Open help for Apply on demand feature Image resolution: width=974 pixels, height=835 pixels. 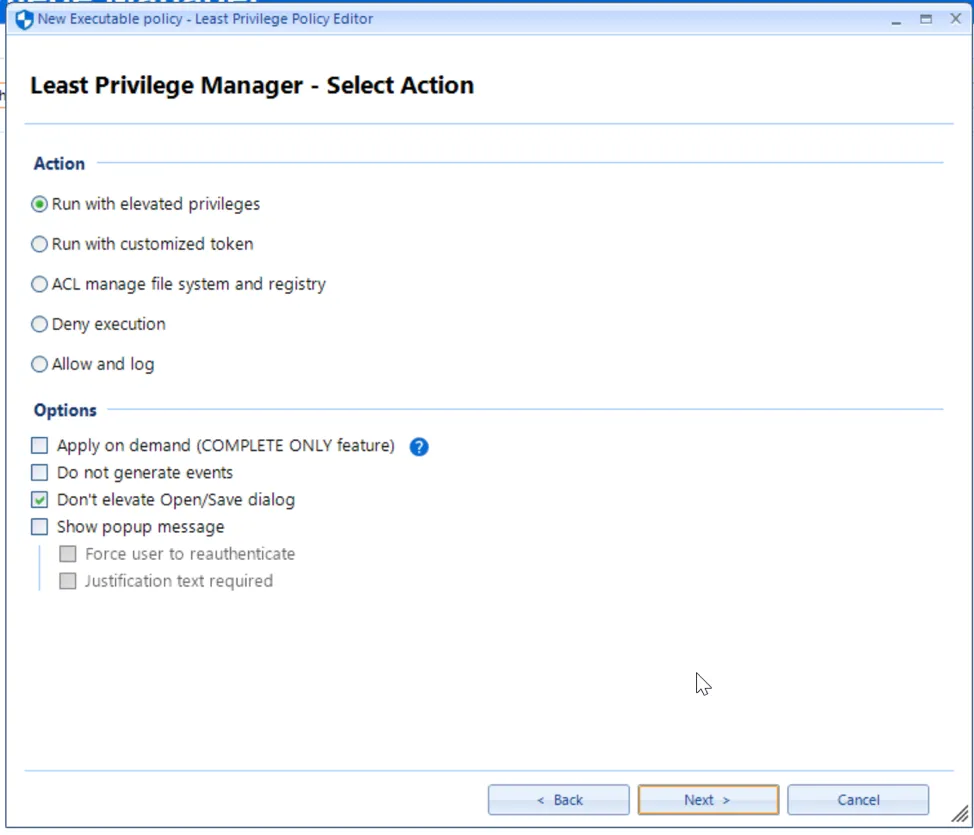(419, 447)
